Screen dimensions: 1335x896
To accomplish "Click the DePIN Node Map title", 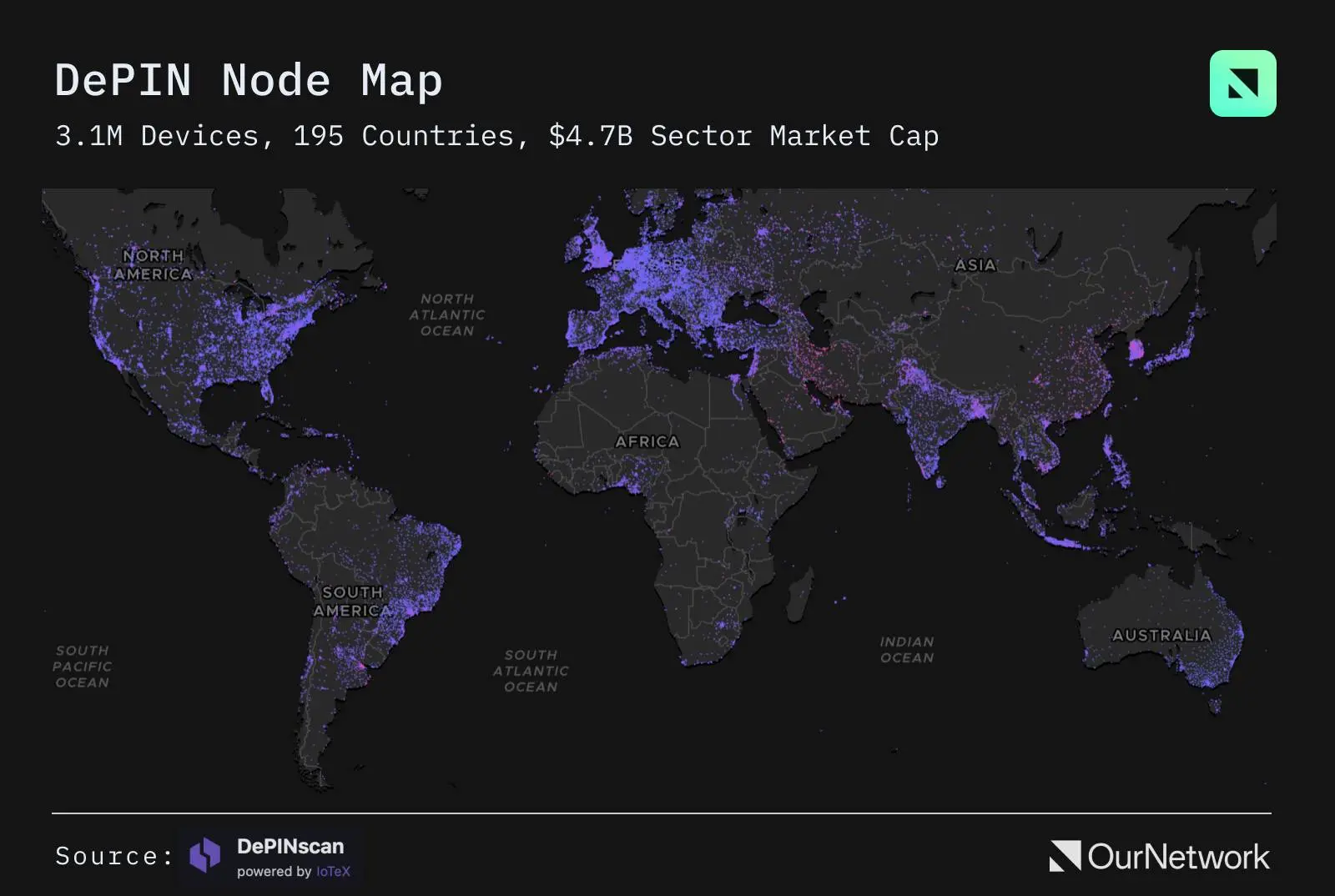I will (249, 81).
